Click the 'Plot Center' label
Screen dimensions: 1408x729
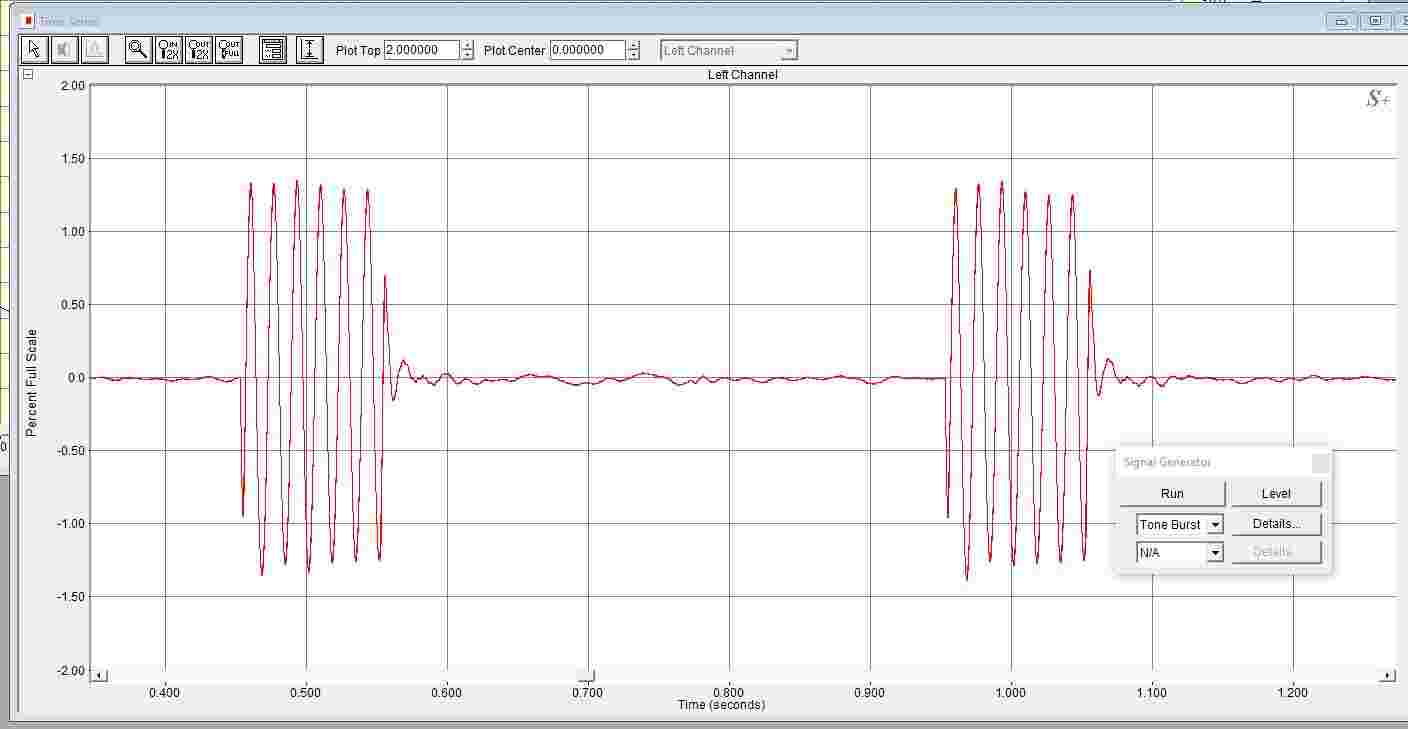pos(515,50)
